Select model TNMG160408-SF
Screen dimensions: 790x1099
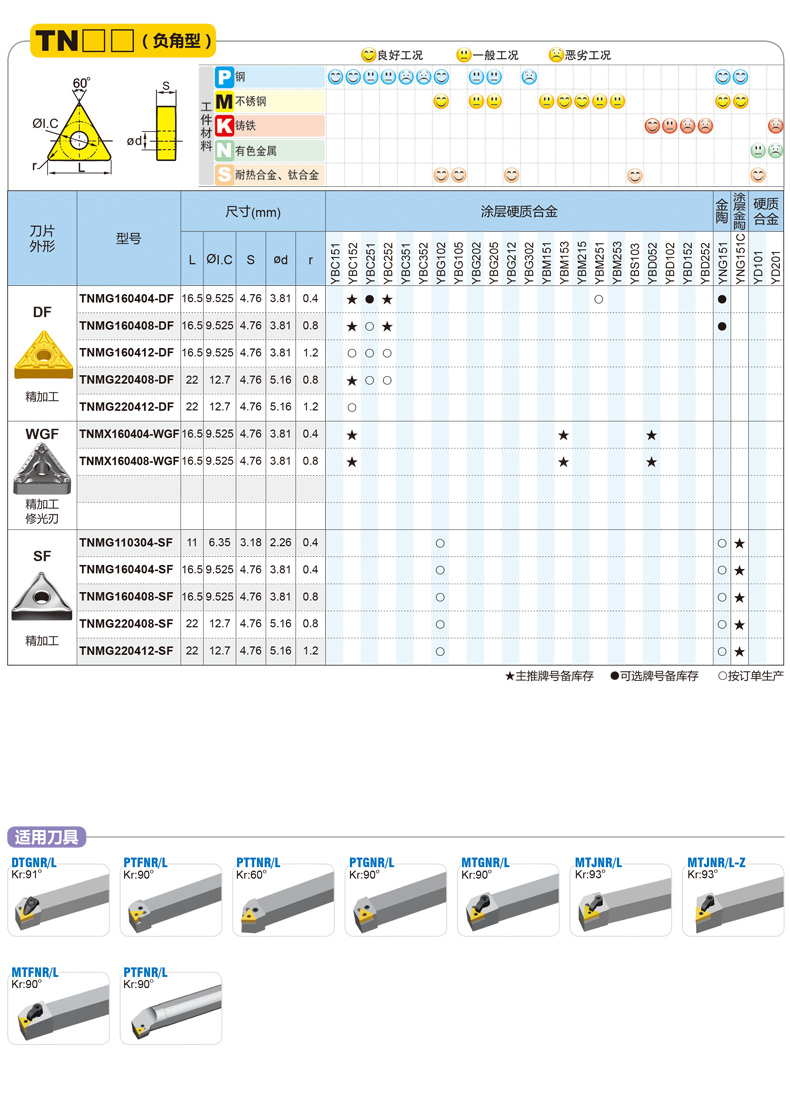125,596
